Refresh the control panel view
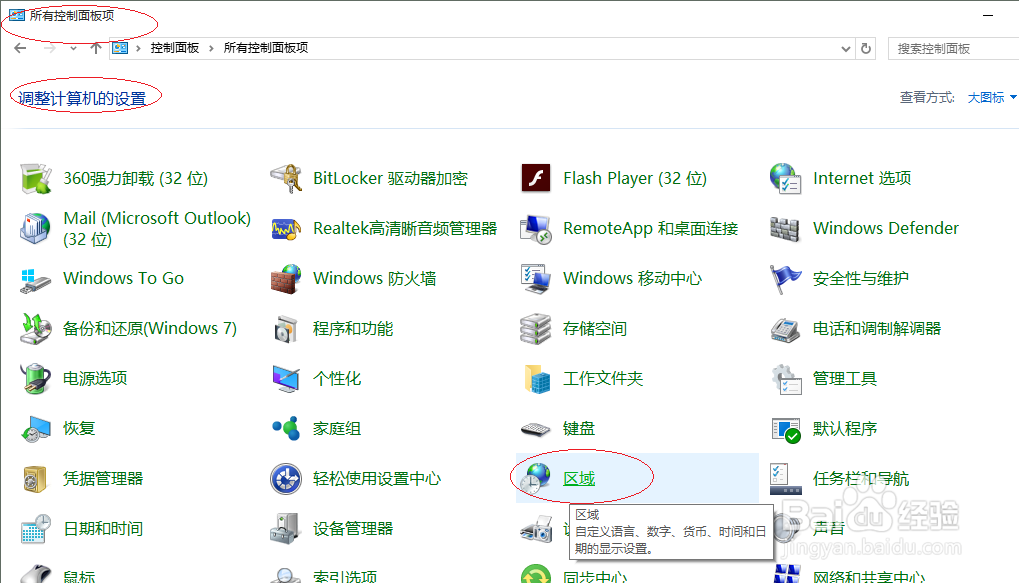Screen dimensions: 1019x583 coord(866,49)
